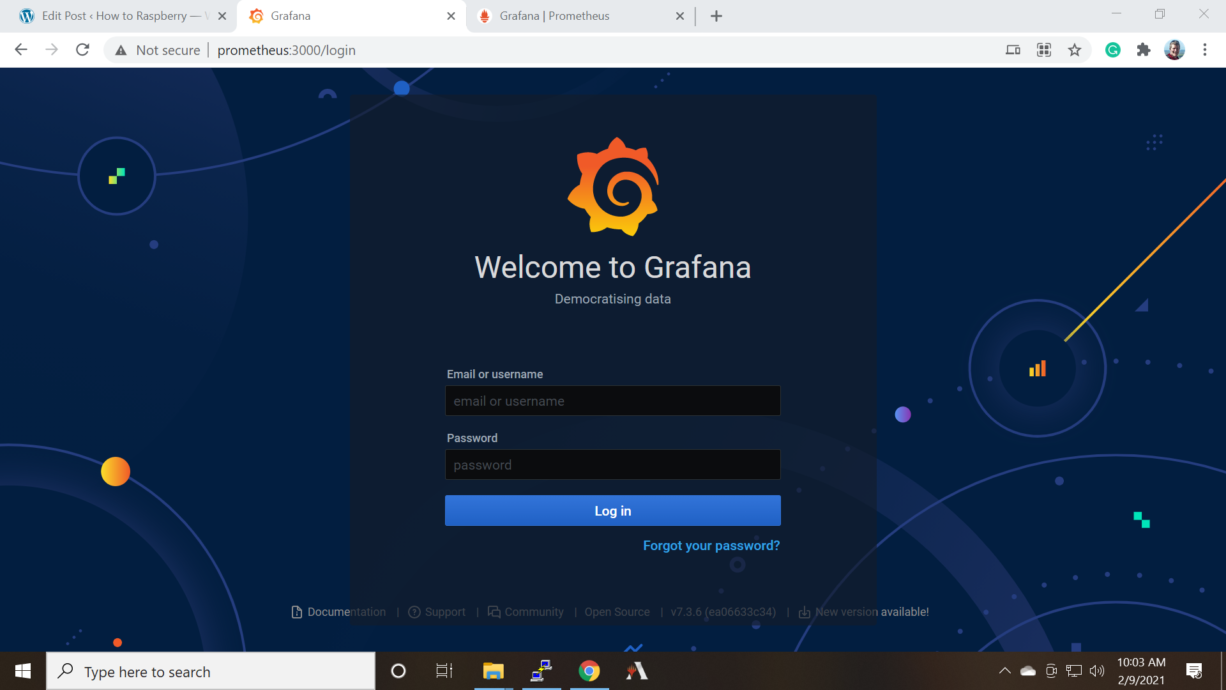Image resolution: width=1226 pixels, height=690 pixels.
Task: Click the Community icon in footer
Action: [x=493, y=611]
